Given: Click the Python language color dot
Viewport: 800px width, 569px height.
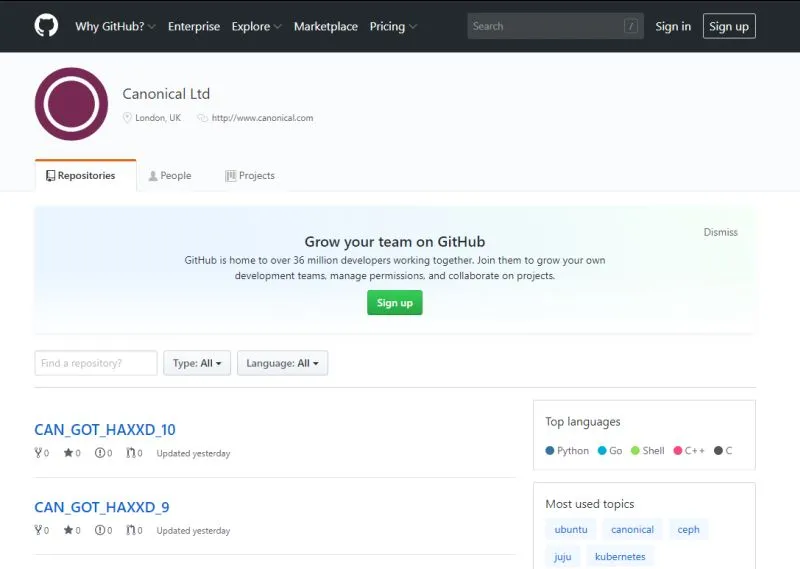Looking at the screenshot, I should pyautogui.click(x=549, y=451).
